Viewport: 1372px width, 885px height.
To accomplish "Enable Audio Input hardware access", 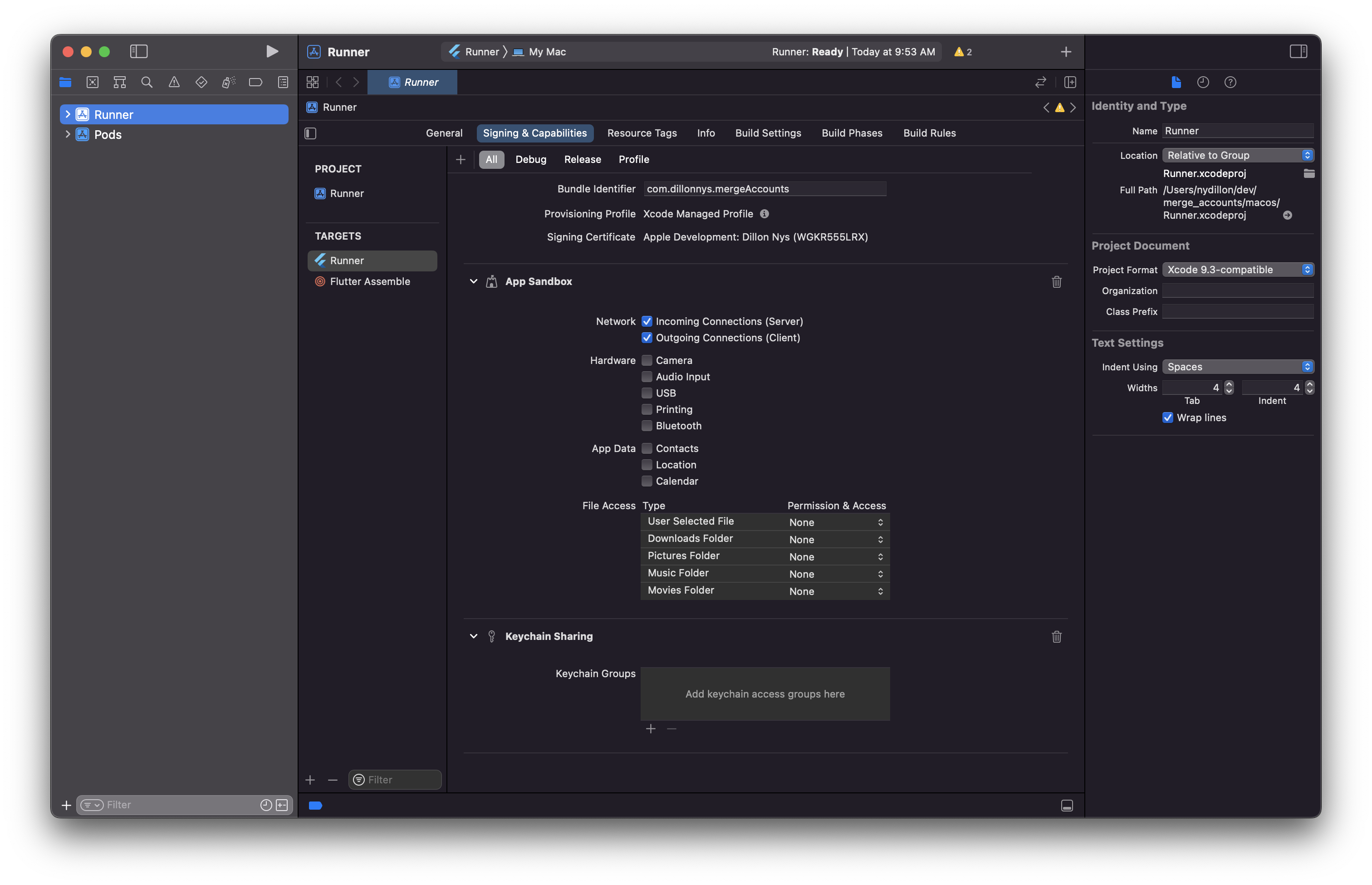I will pyautogui.click(x=647, y=377).
